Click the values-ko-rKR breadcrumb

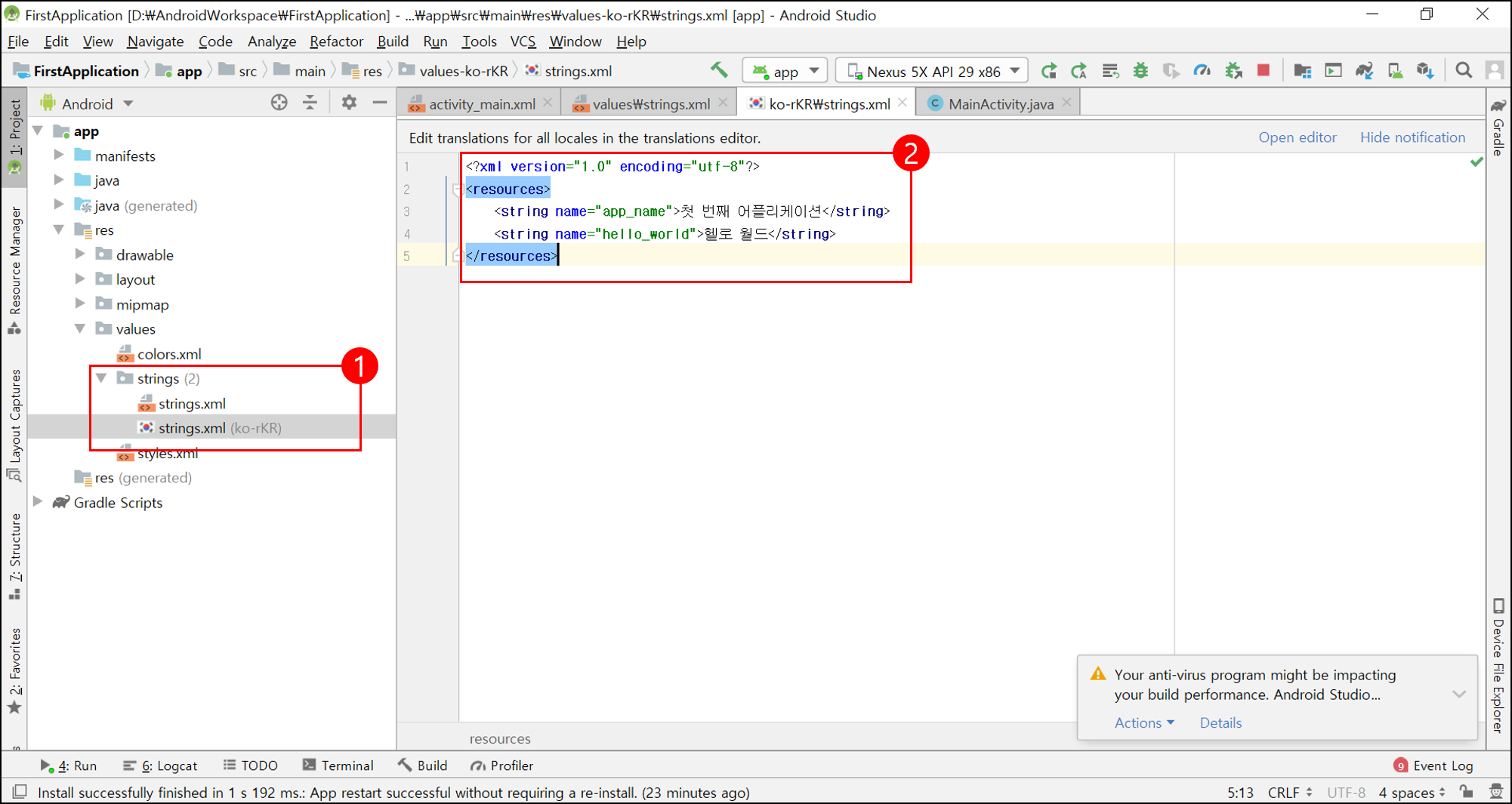(x=455, y=71)
